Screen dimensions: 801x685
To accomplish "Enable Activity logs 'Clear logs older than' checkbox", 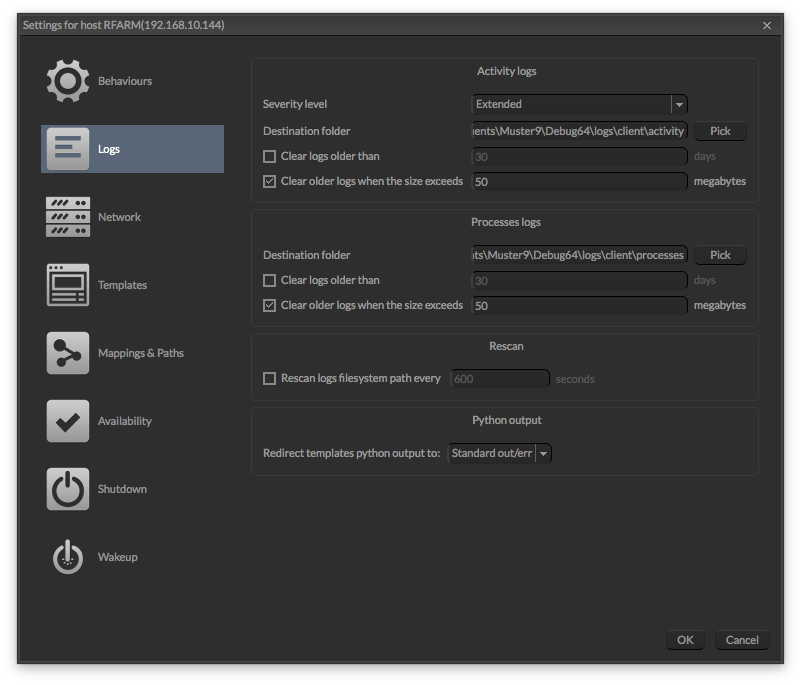I will point(269,156).
